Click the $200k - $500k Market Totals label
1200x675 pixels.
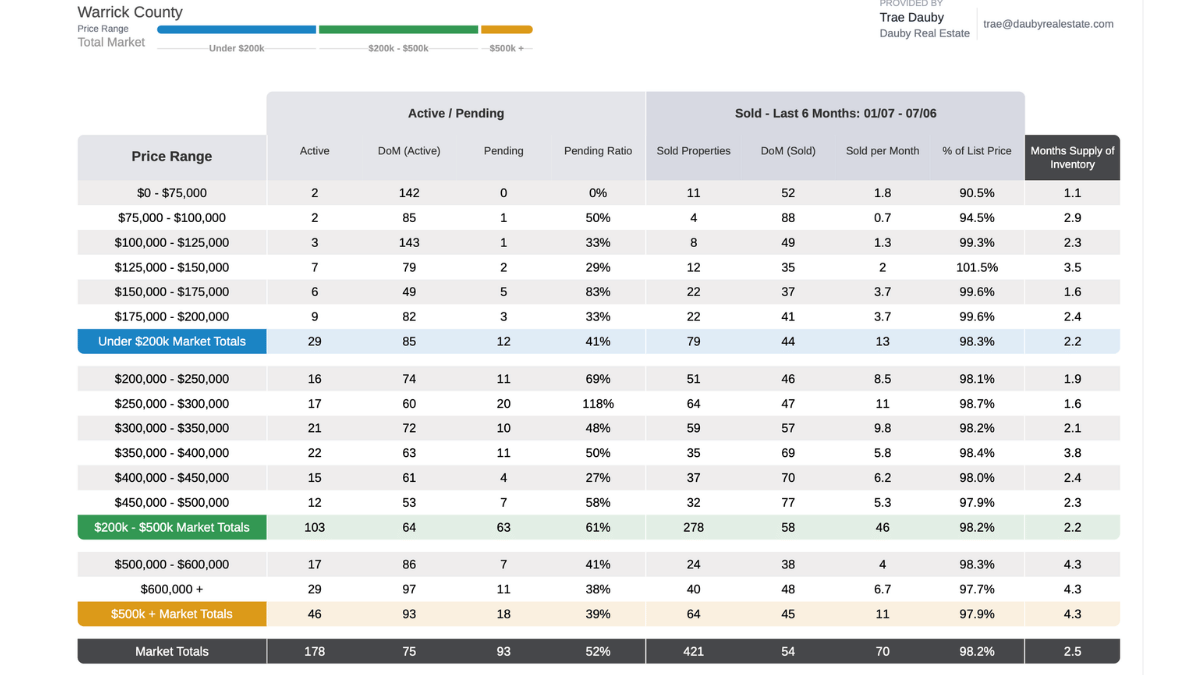point(172,528)
